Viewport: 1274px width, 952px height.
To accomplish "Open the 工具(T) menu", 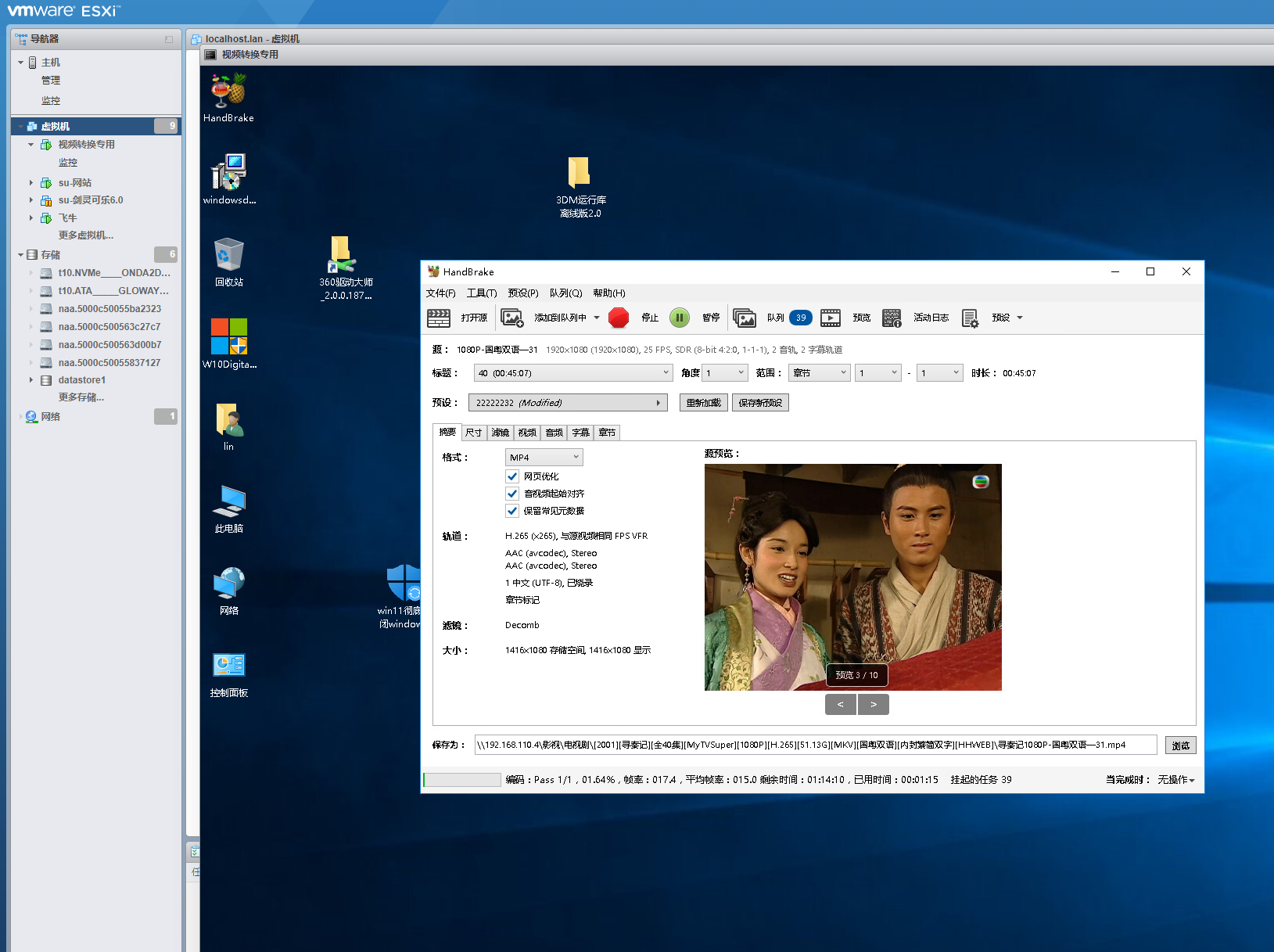I will (482, 293).
